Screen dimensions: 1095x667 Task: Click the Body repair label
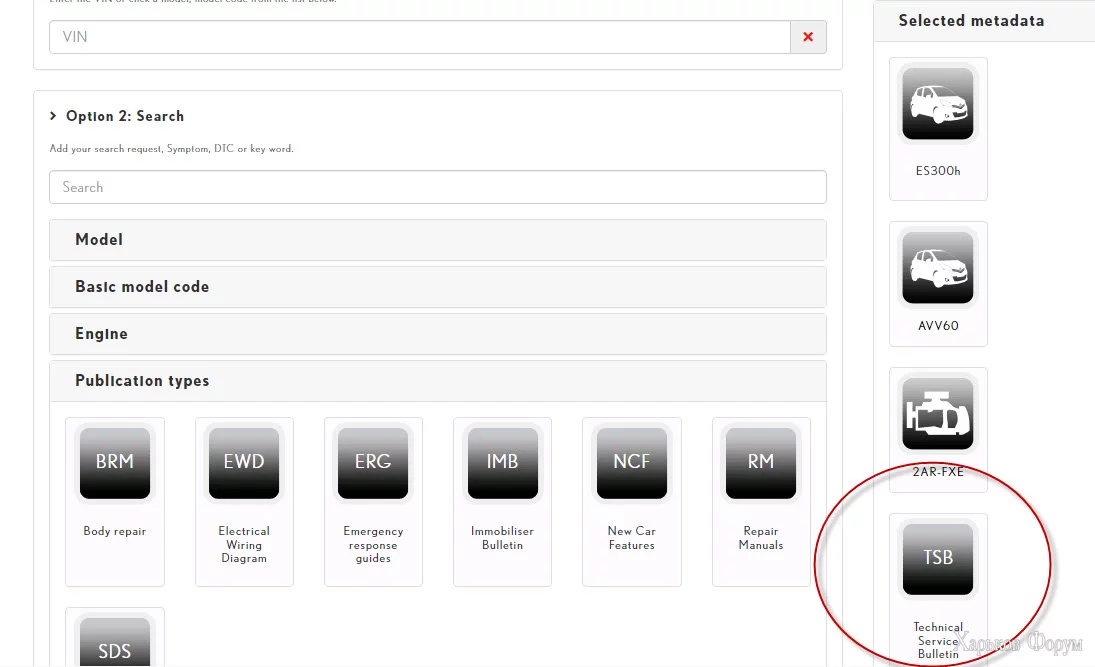pos(115,531)
